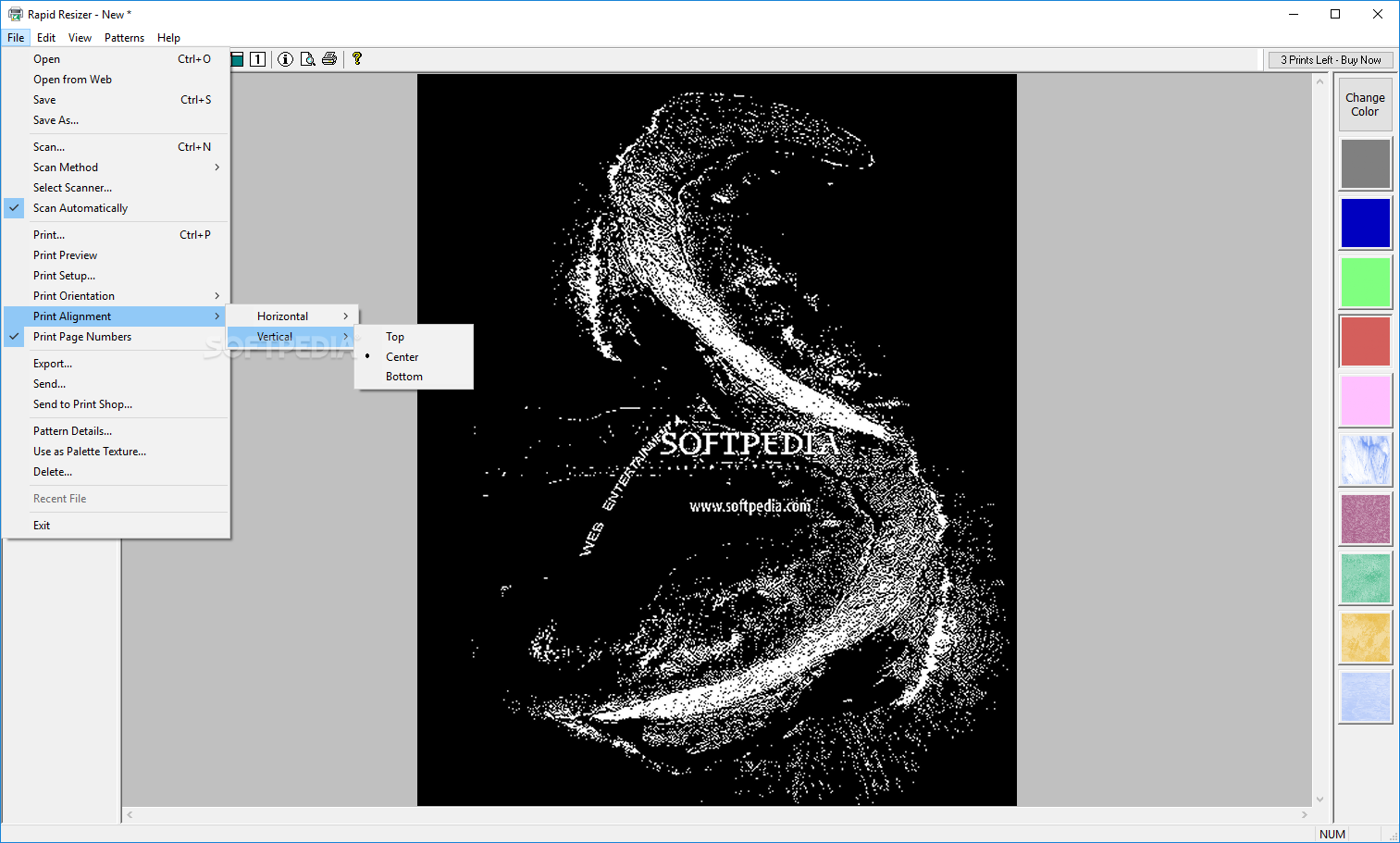The width and height of the screenshot is (1400, 843).
Task: Choose Scan... in the File menu
Action: pos(117,147)
